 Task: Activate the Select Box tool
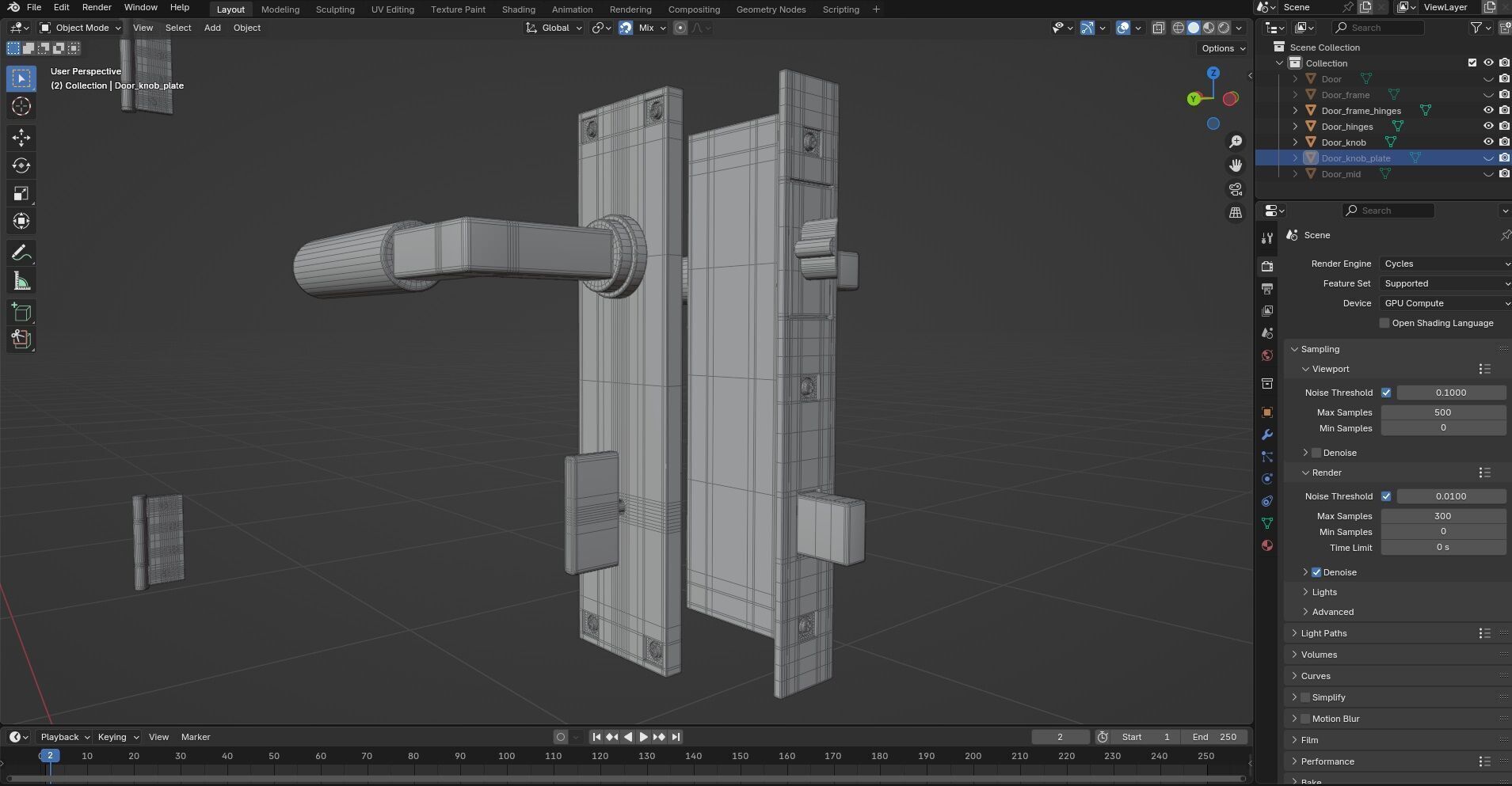pos(21,78)
